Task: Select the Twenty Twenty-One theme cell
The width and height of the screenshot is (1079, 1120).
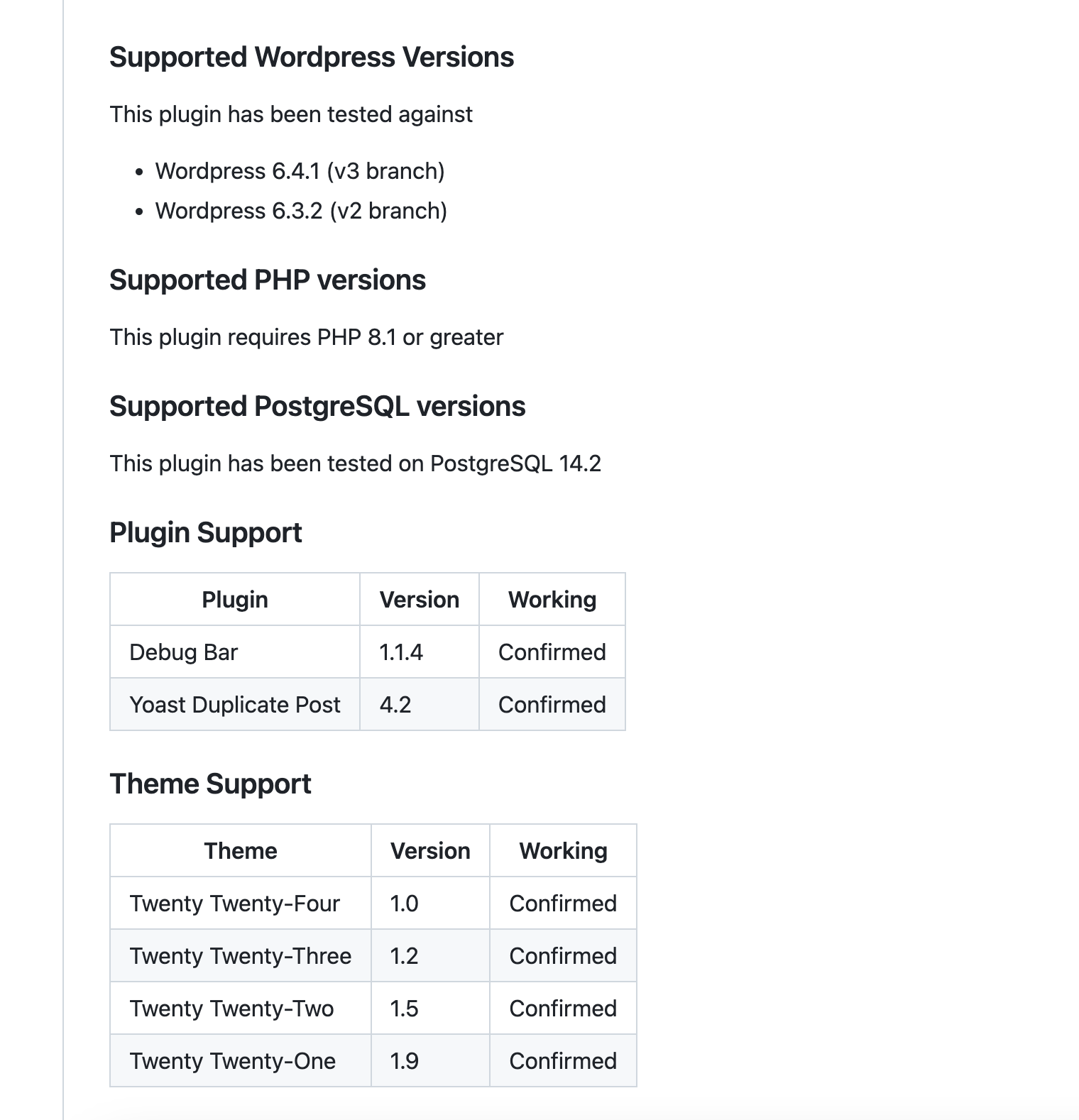Action: click(241, 1061)
